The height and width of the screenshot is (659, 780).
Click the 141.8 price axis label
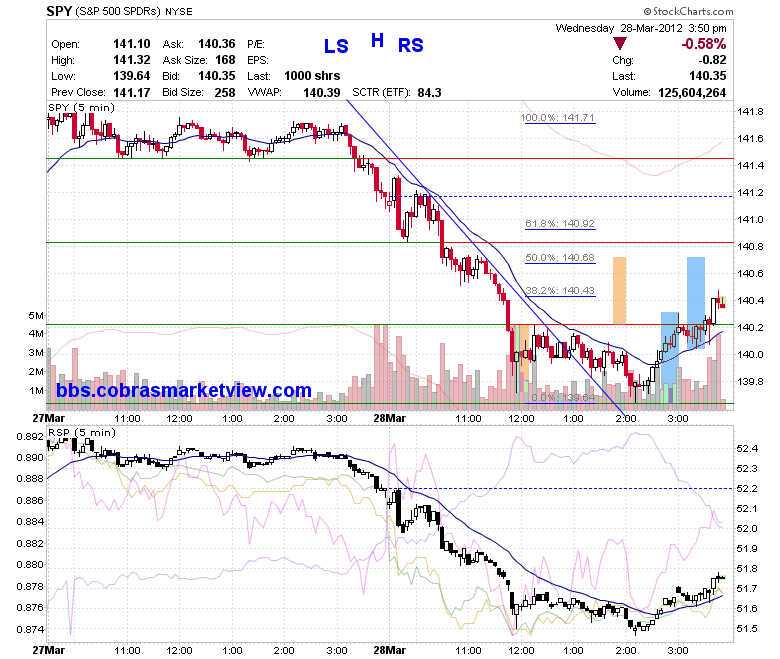(750, 111)
